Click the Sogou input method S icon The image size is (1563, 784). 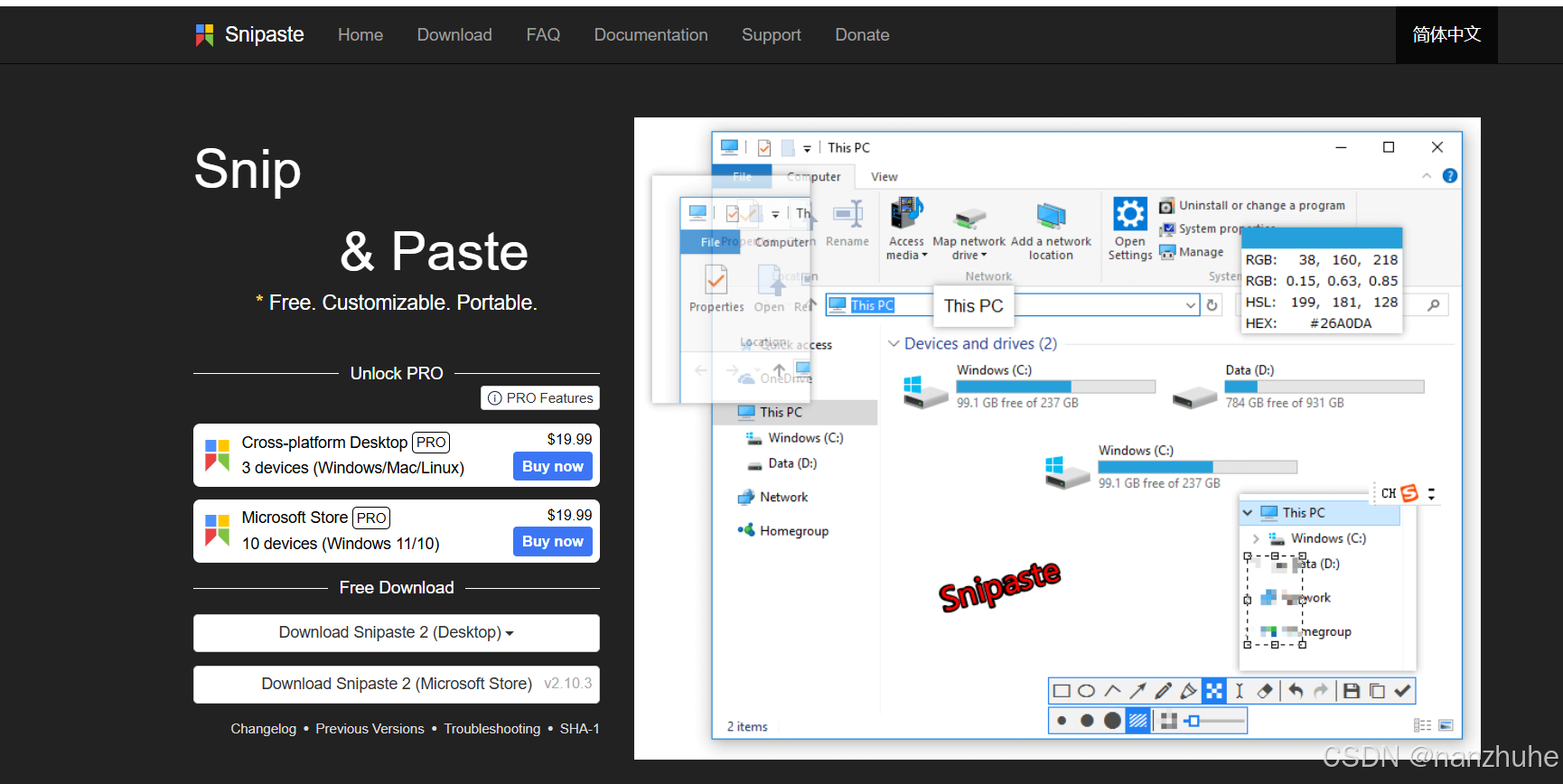(x=1409, y=493)
